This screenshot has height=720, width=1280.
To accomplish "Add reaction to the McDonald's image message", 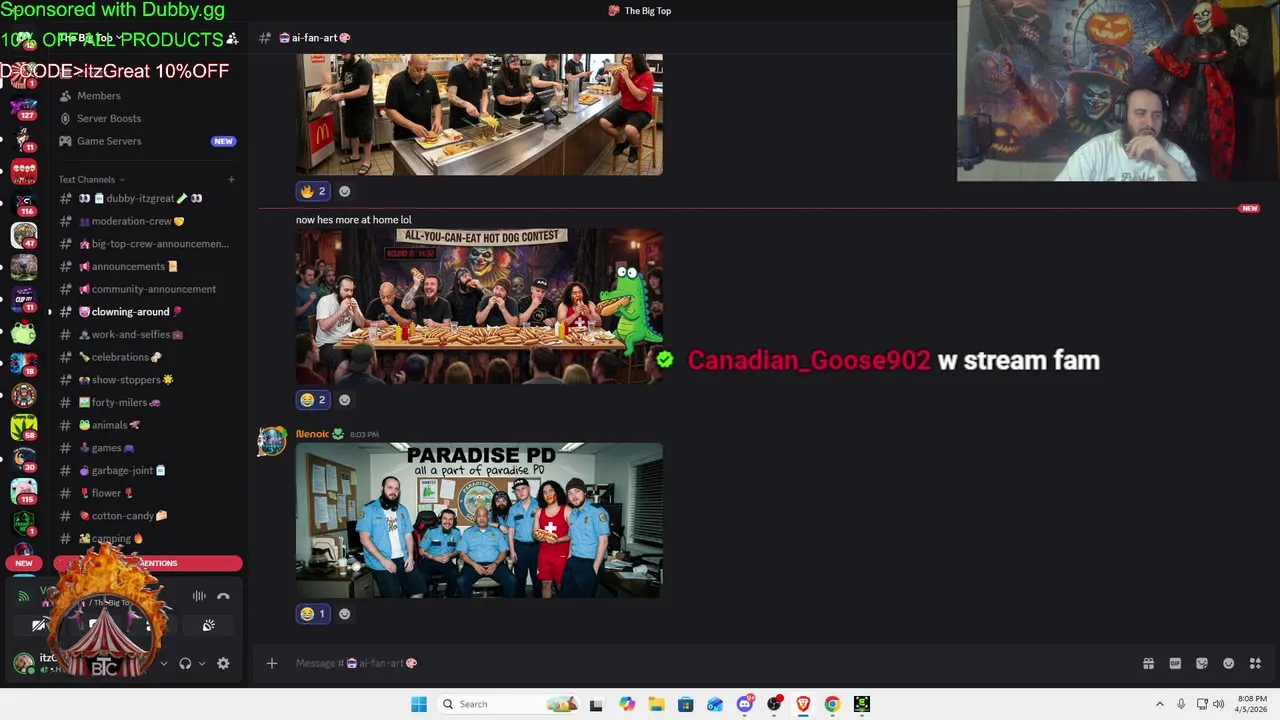I will (344, 191).
